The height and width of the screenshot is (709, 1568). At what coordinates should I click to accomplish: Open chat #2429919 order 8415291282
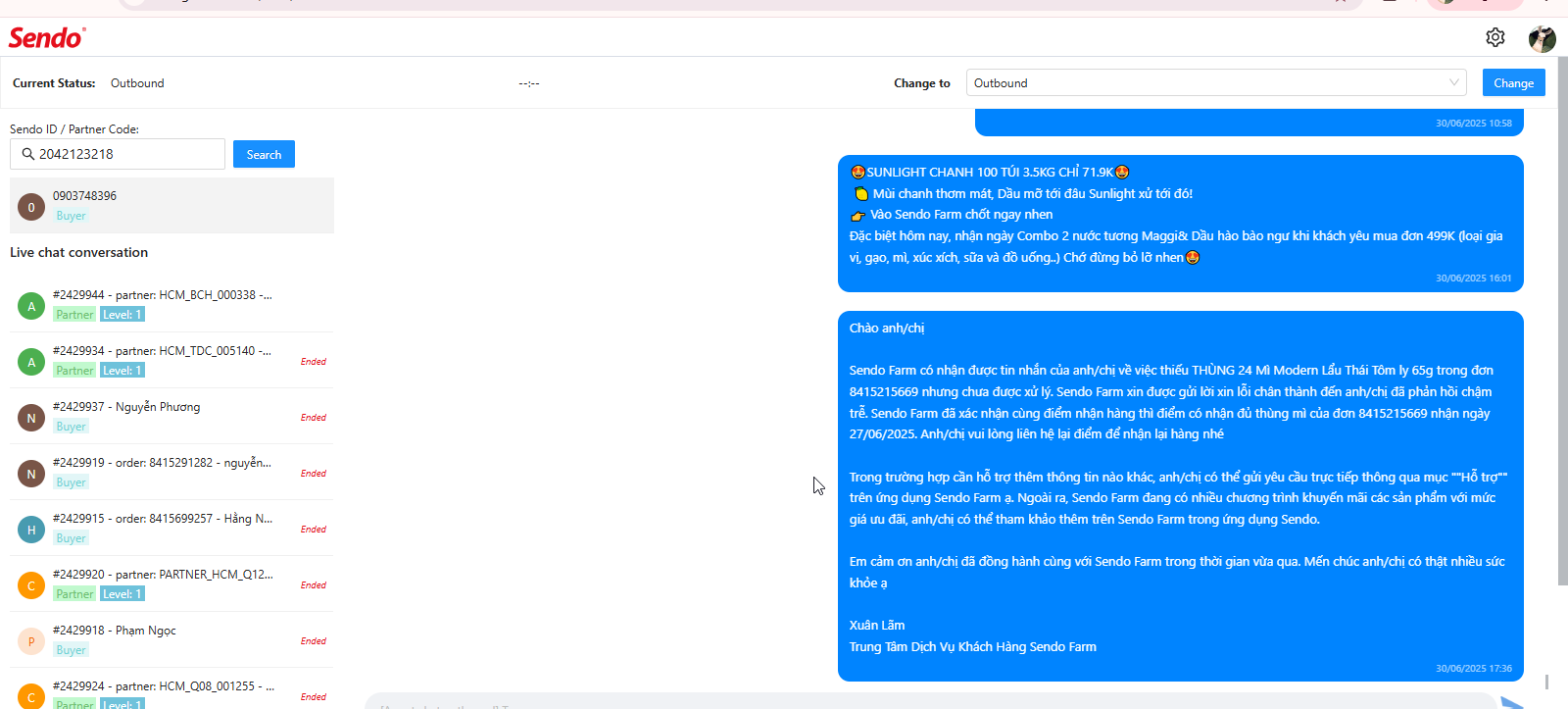171,473
